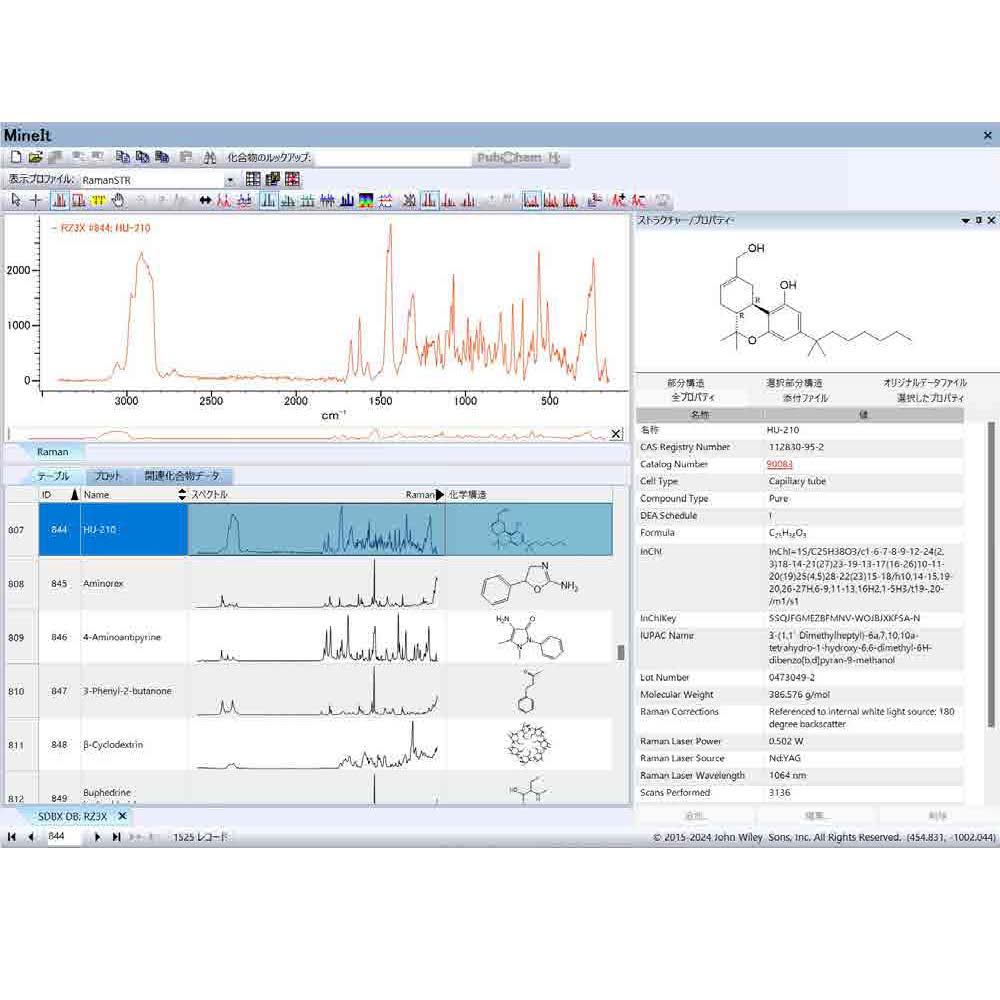
Task: Click the Raman arrow in spectrum column header
Action: pos(439,495)
